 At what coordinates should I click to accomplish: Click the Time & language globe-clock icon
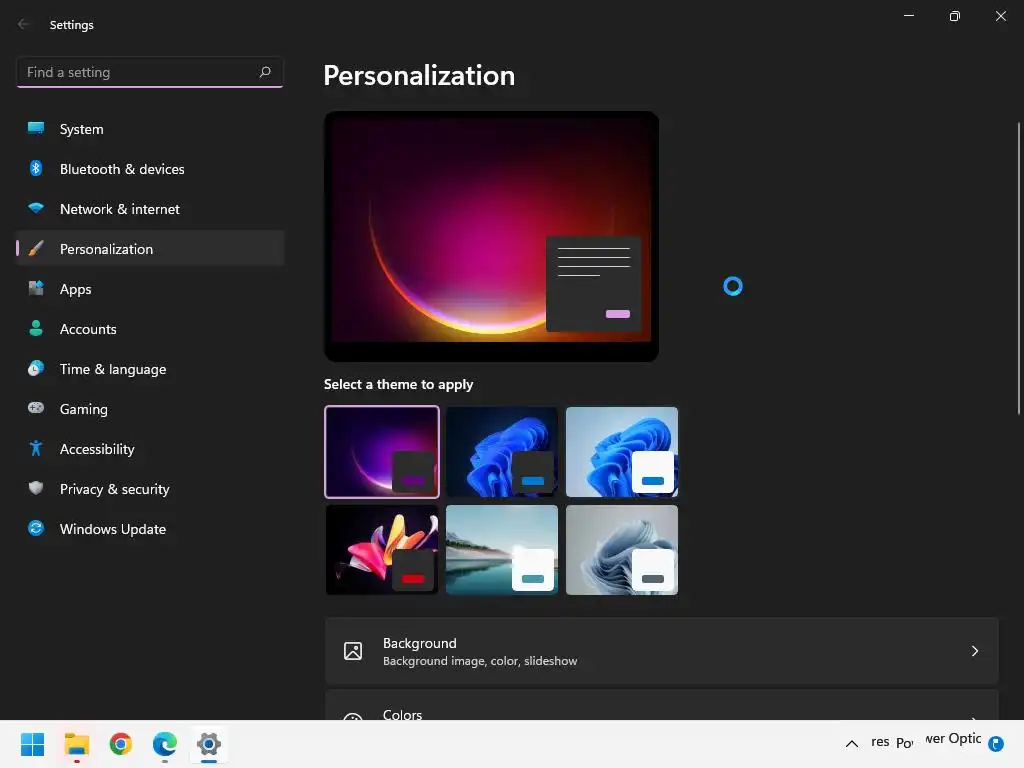tap(36, 368)
